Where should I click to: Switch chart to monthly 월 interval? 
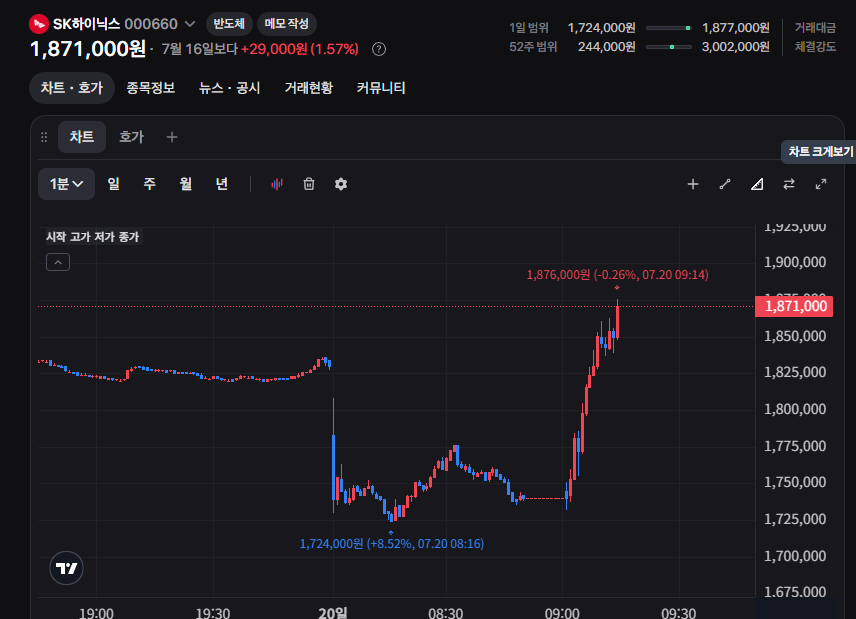pyautogui.click(x=186, y=184)
